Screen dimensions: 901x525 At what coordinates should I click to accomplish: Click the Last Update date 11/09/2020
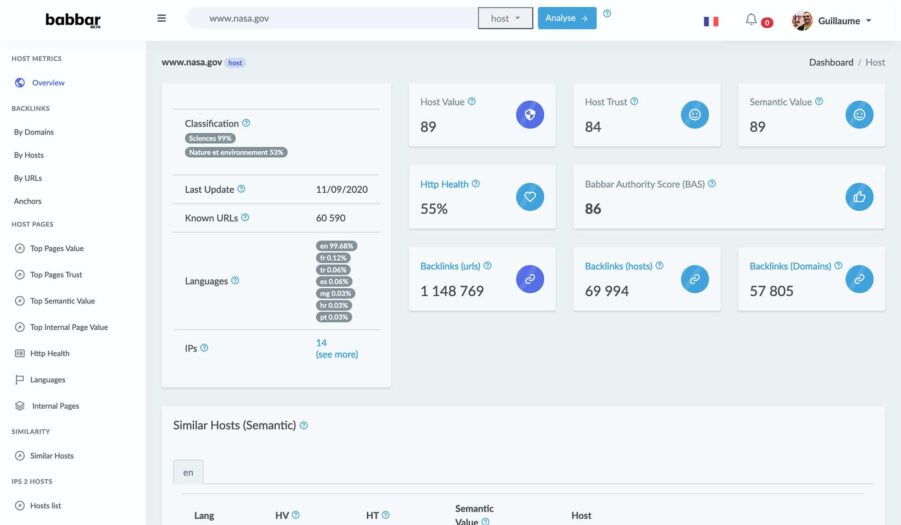click(x=341, y=190)
